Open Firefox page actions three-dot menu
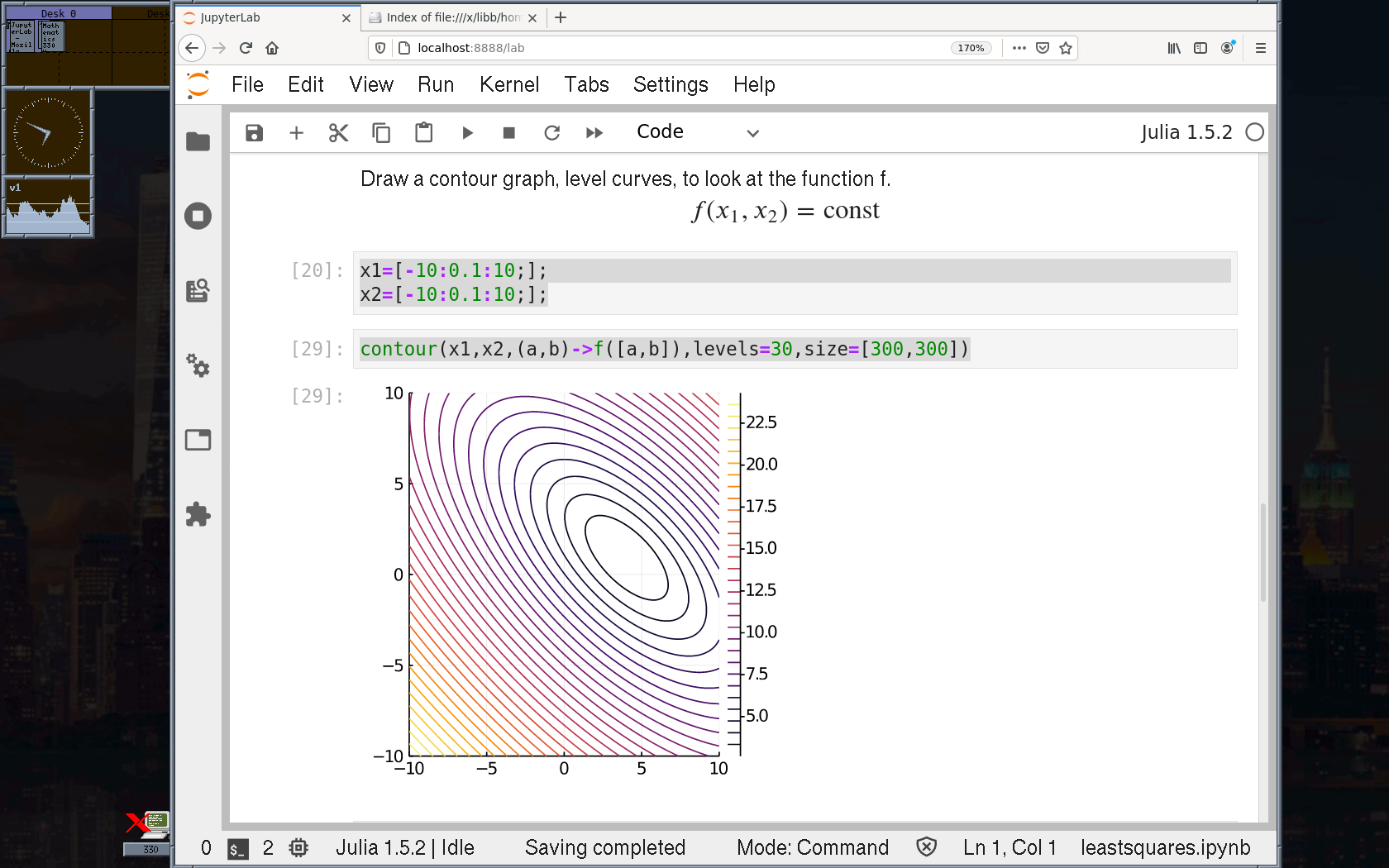 coord(1019,48)
